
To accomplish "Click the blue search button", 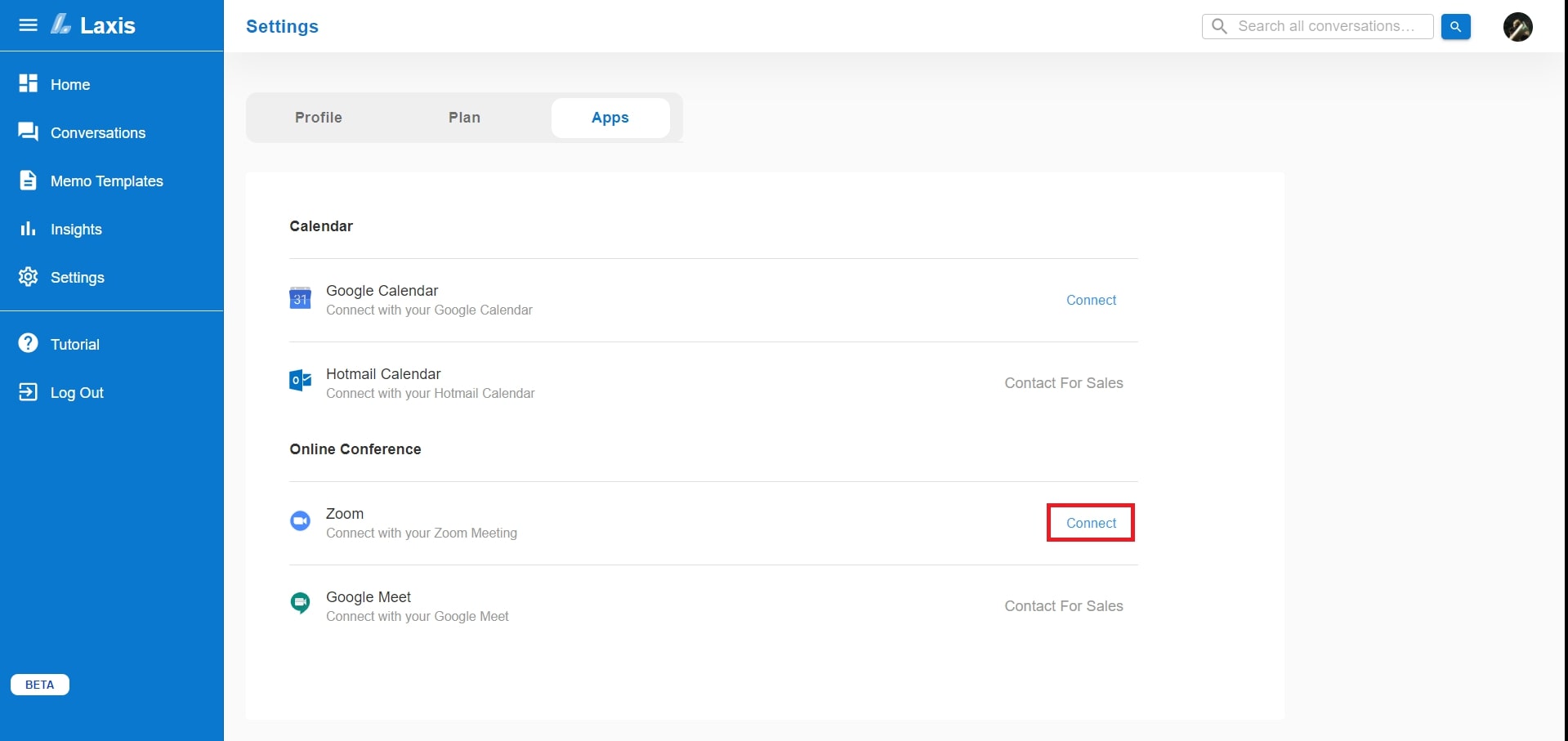I will pos(1455,26).
